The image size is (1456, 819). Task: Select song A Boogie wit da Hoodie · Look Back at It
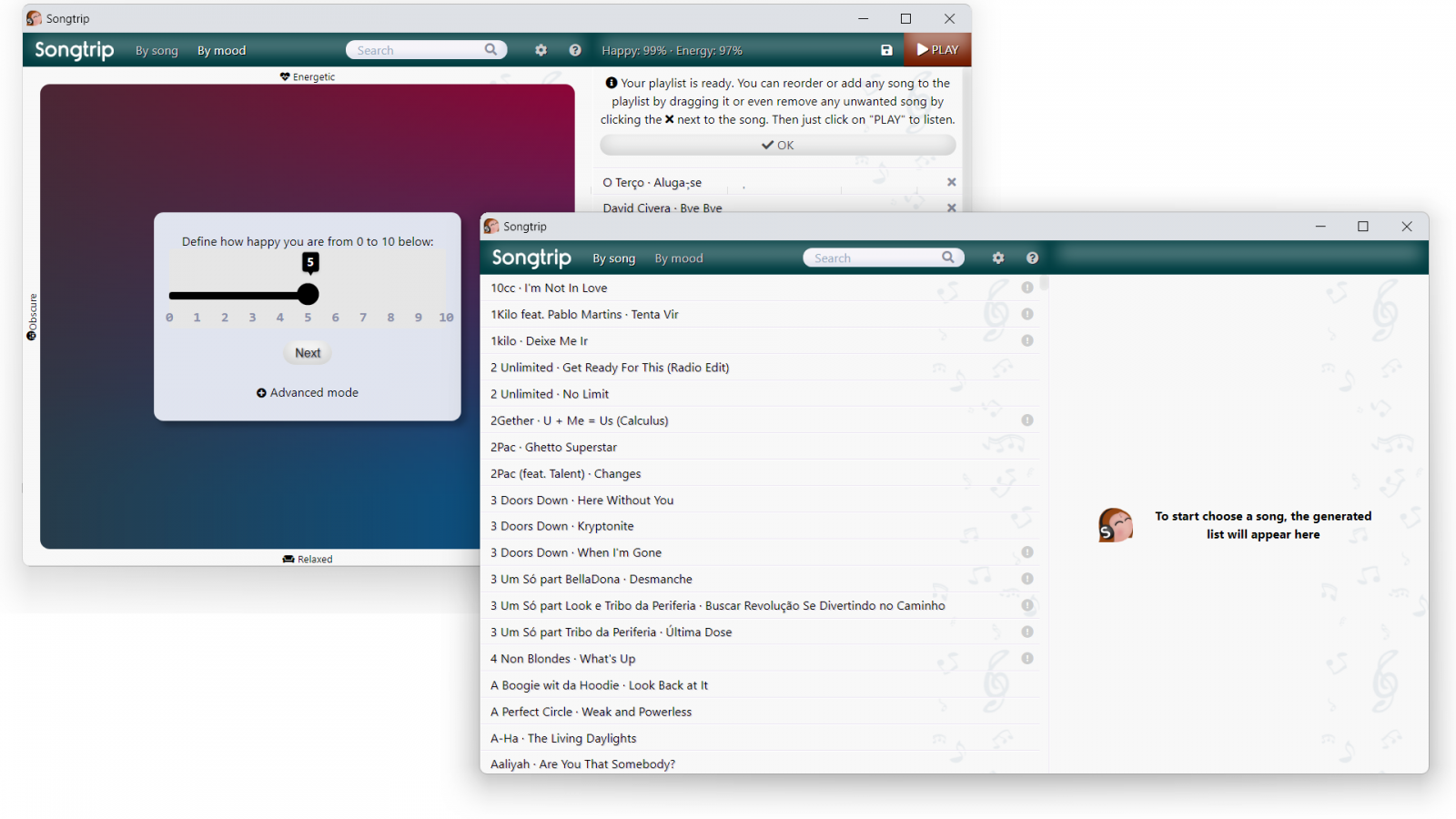coord(761,685)
